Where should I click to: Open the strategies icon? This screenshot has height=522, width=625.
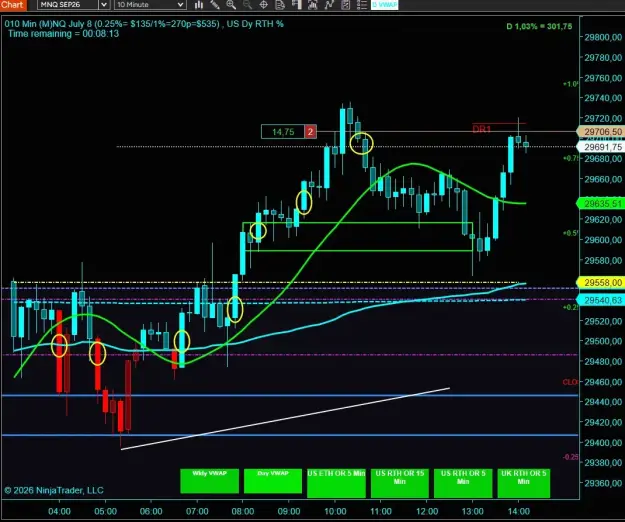click(329, 5)
